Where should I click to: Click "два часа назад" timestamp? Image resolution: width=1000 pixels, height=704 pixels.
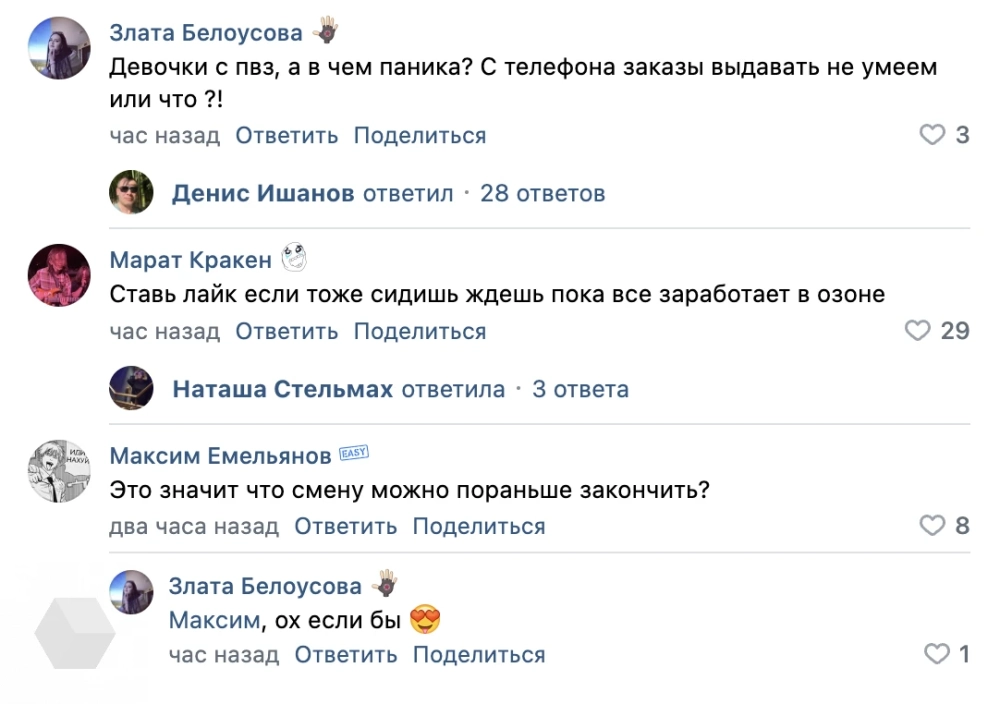click(194, 526)
